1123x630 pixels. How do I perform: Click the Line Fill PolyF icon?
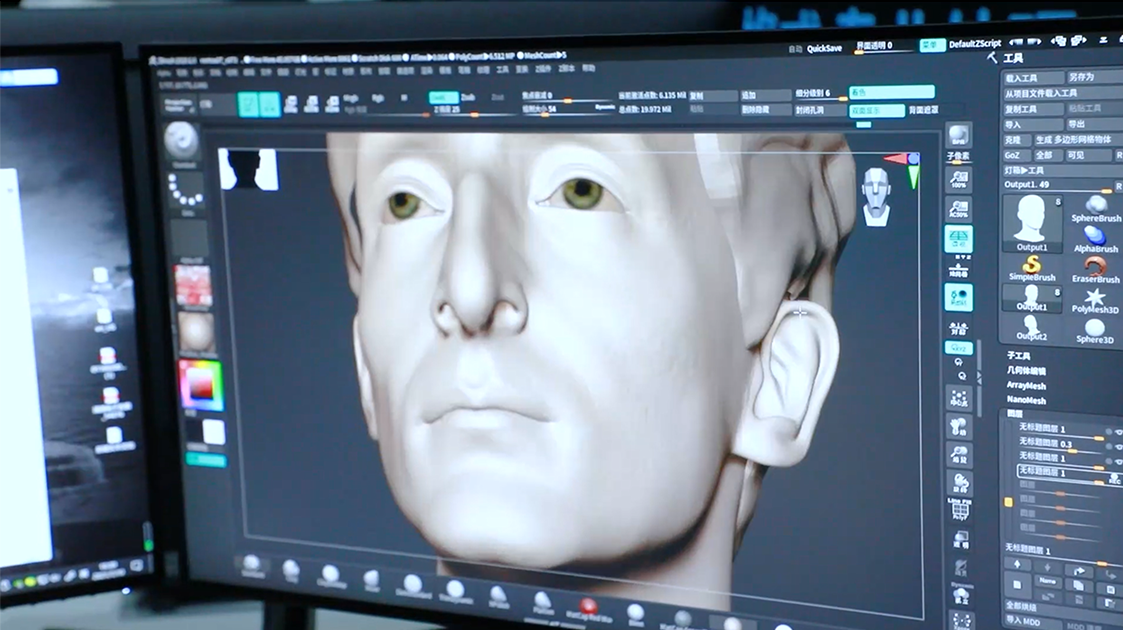pyautogui.click(x=960, y=508)
